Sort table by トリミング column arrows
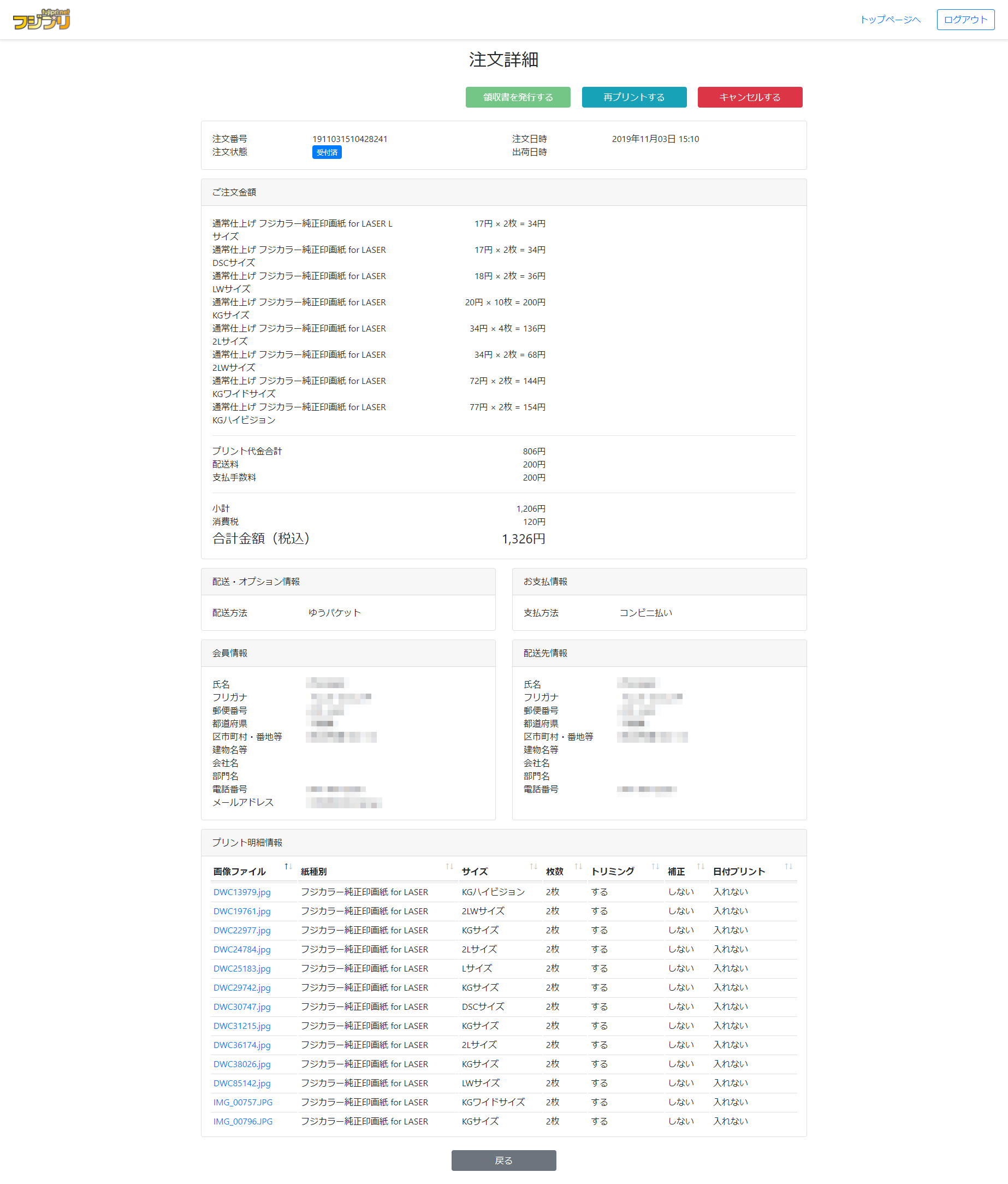Image resolution: width=1008 pixels, height=1184 pixels. 655,867
